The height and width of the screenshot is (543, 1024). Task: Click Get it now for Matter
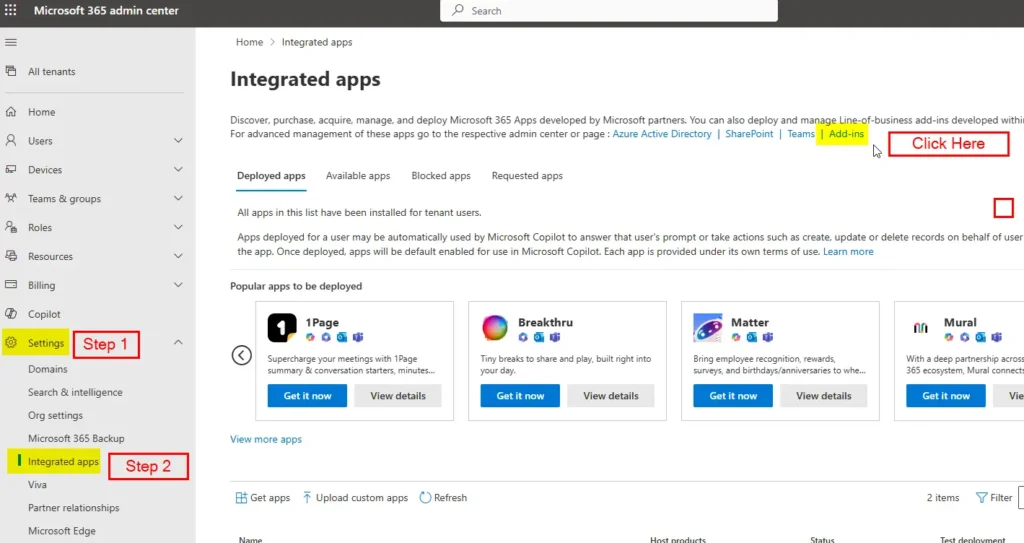(733, 396)
